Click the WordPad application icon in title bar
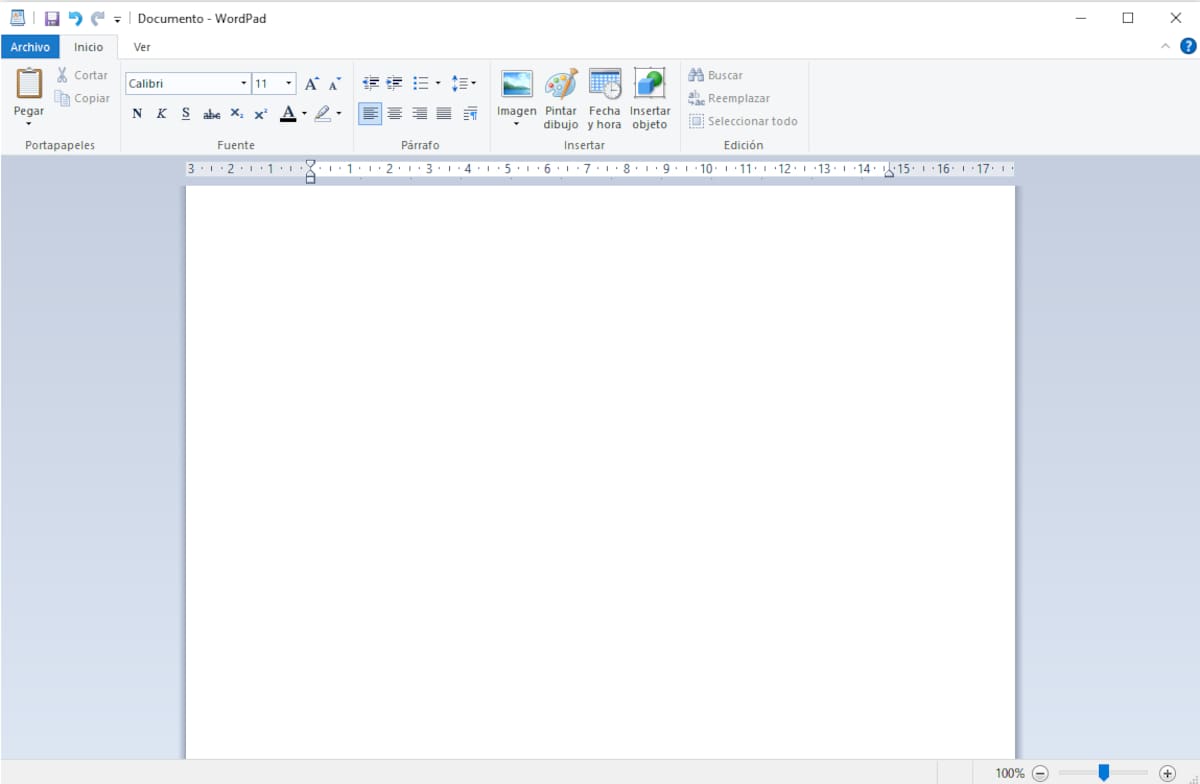 tap(17, 18)
